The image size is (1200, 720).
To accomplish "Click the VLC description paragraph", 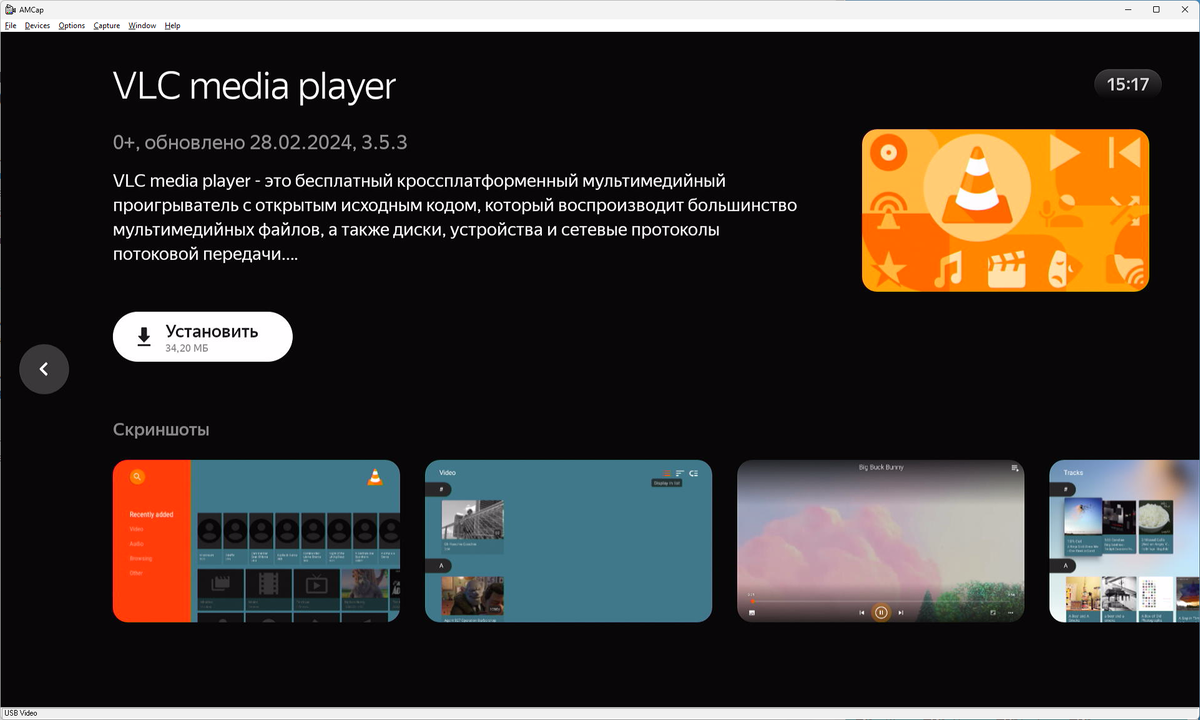I will tap(455, 218).
